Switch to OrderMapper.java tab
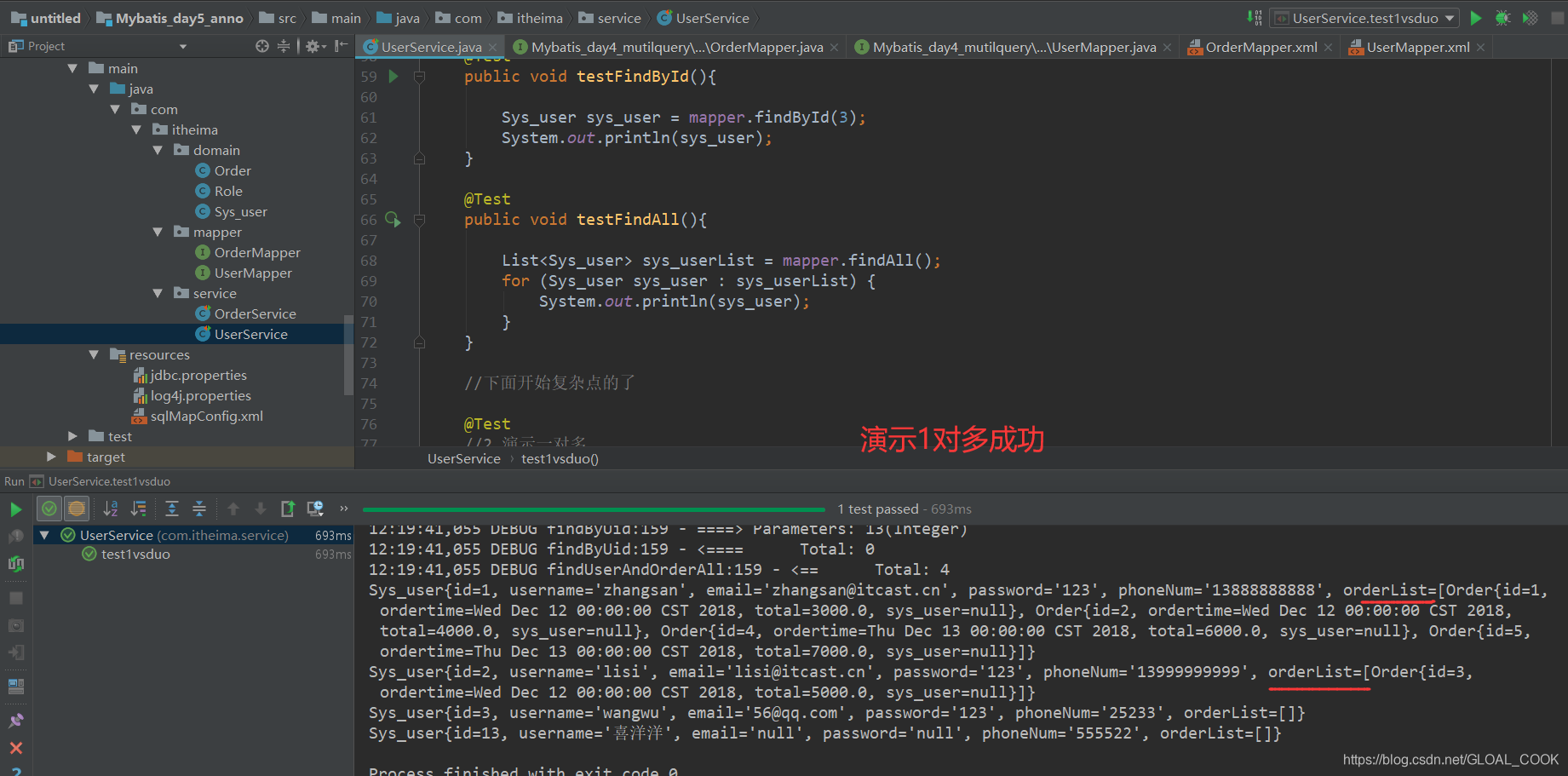This screenshot has height=776, width=1568. click(x=677, y=47)
